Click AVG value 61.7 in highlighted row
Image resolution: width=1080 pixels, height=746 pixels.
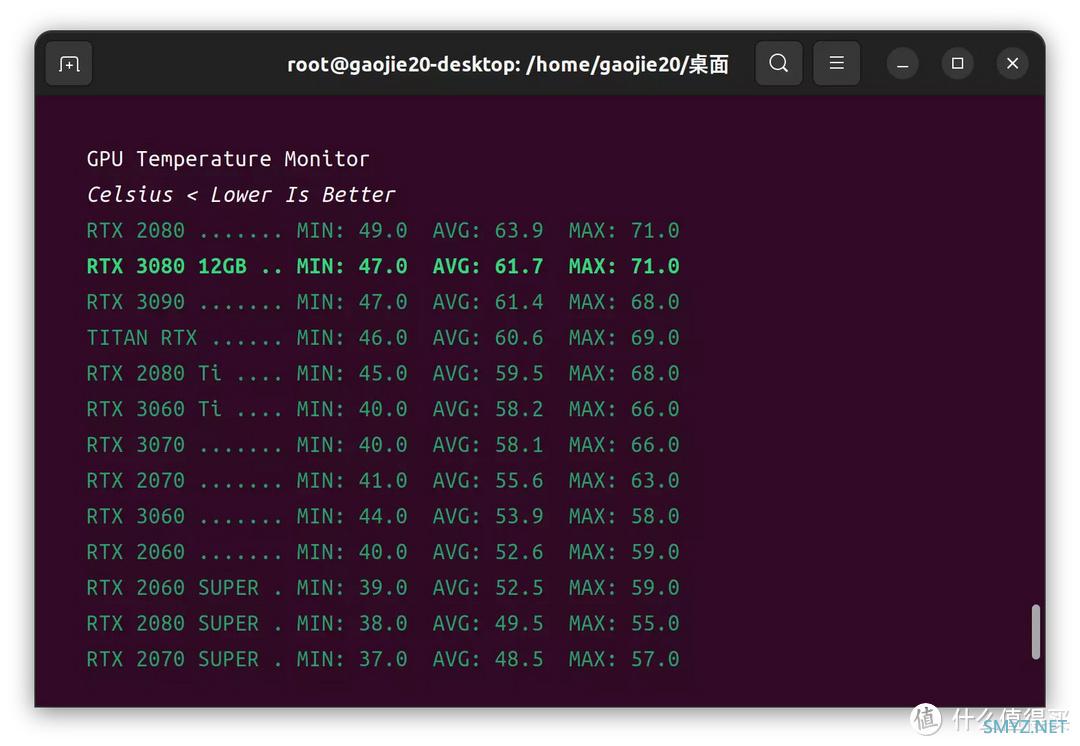[519, 266]
